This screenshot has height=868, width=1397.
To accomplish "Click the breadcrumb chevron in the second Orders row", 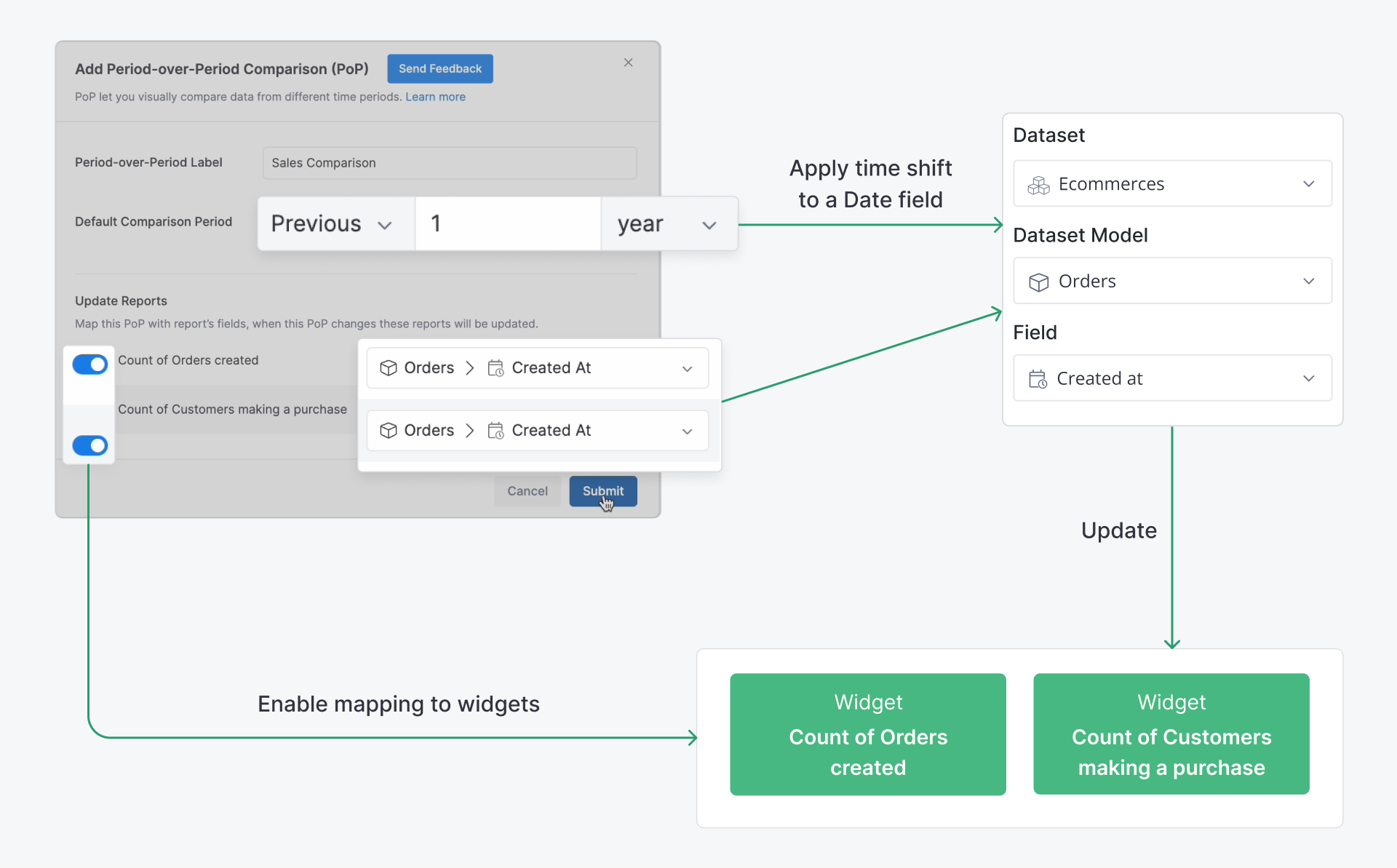I will coord(470,431).
